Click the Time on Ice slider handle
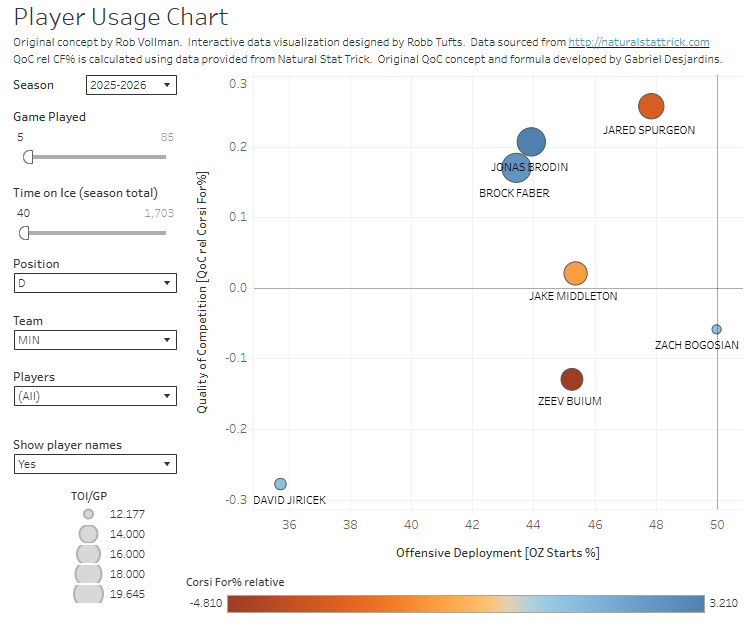This screenshot has height=626, width=752. 25,233
